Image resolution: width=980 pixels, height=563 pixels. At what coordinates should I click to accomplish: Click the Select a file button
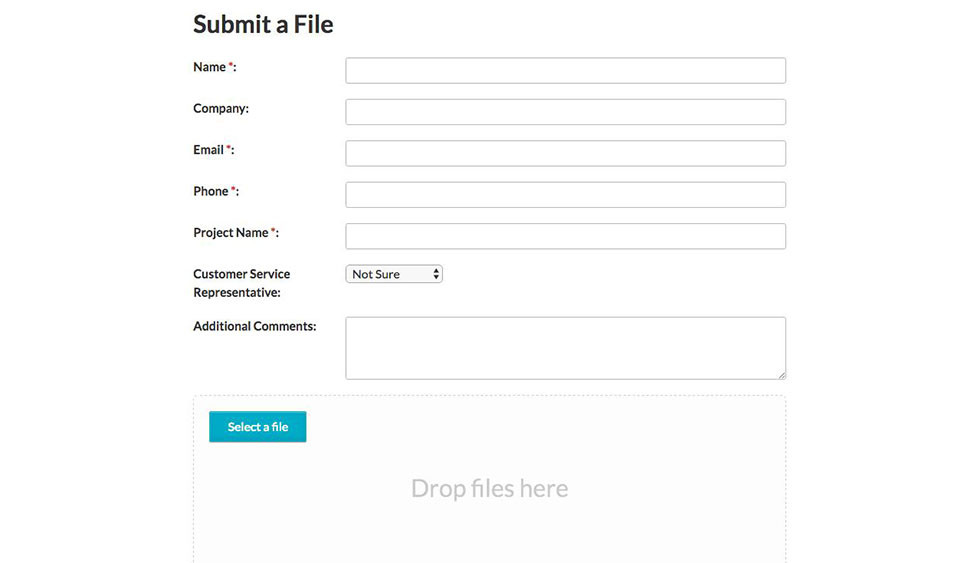(x=258, y=427)
